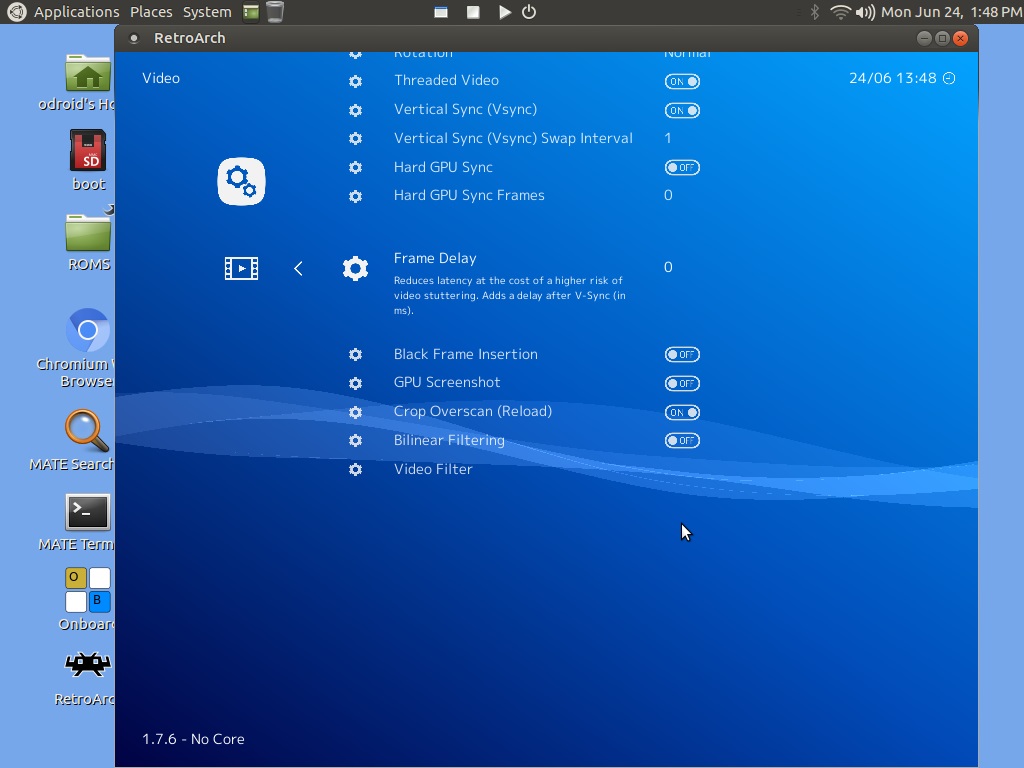The height and width of the screenshot is (768, 1024).
Task: Open the RetroArch desktop launcher icon
Action: coord(88,665)
